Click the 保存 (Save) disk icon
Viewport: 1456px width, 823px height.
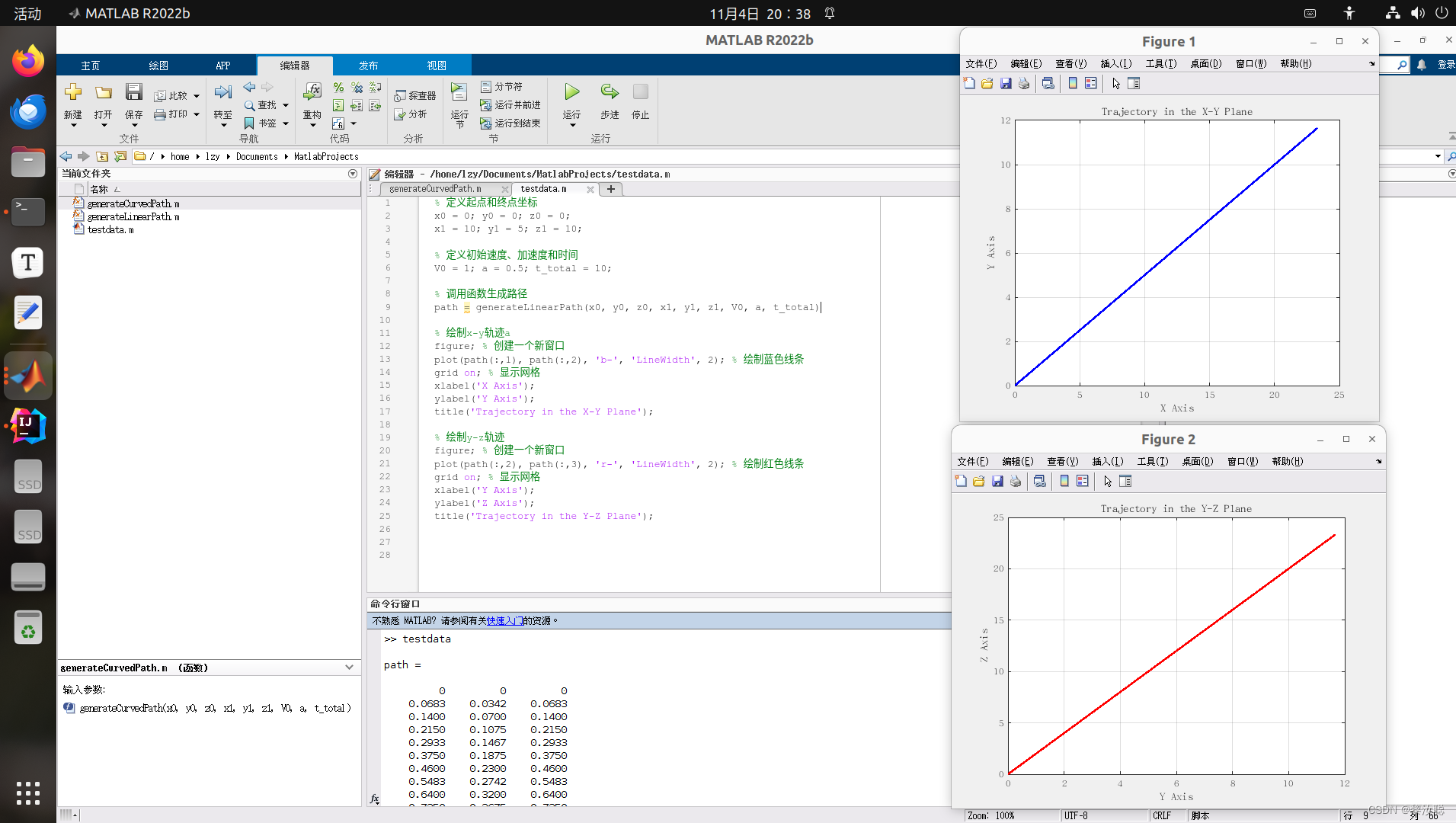(134, 93)
